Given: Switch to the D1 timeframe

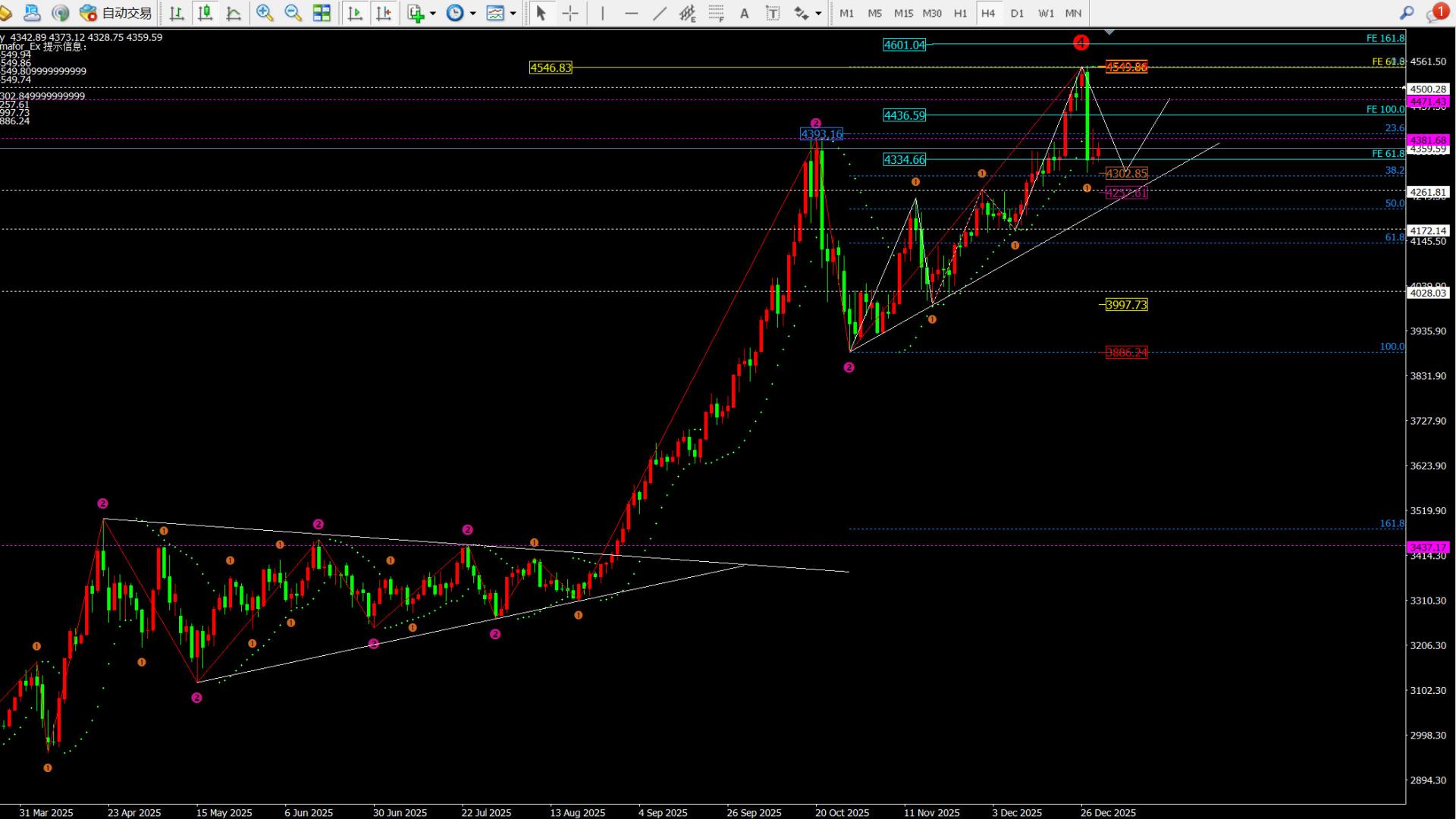Looking at the screenshot, I should point(1017,13).
